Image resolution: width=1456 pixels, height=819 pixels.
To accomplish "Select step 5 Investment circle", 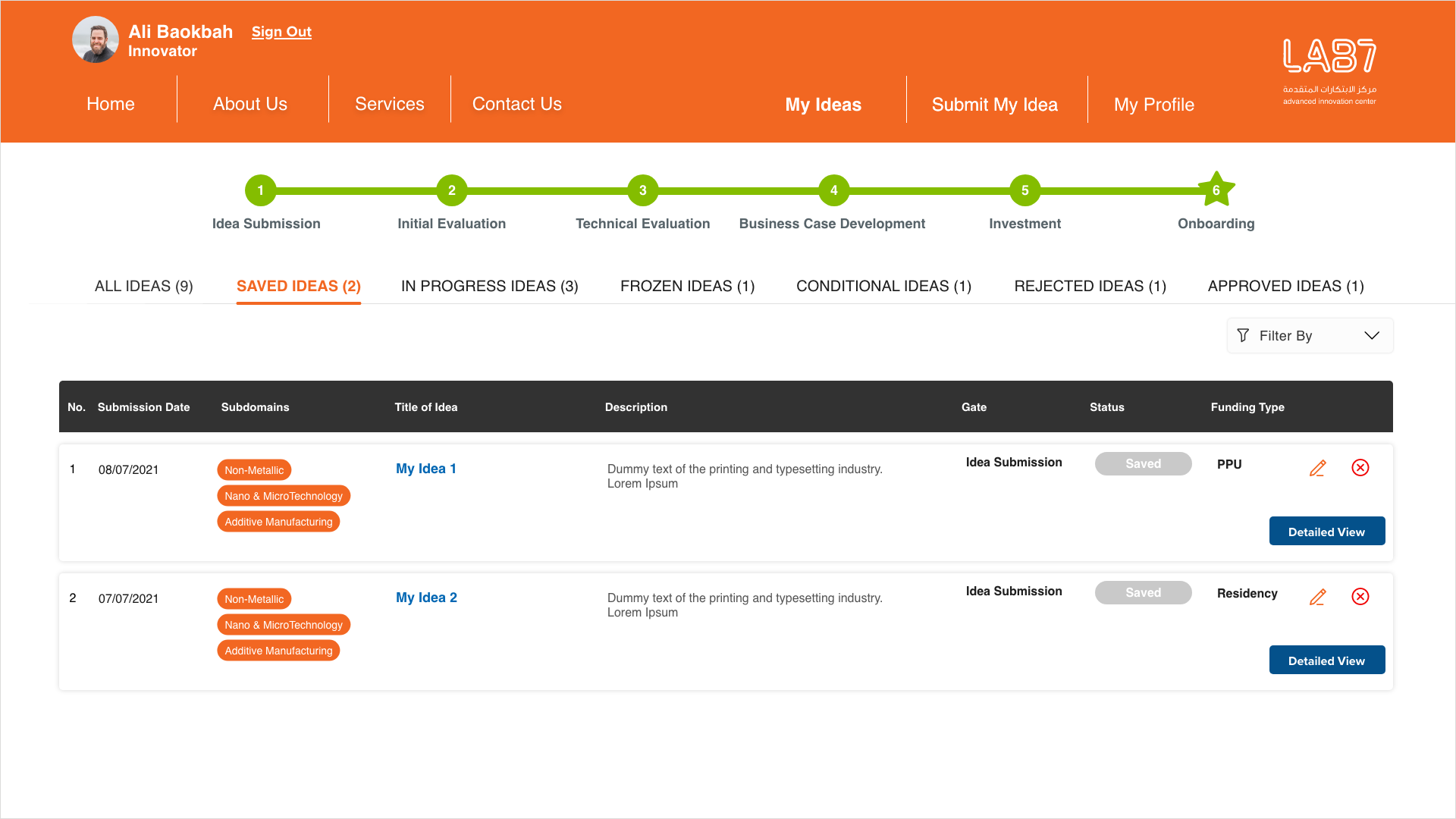I will click(1025, 190).
